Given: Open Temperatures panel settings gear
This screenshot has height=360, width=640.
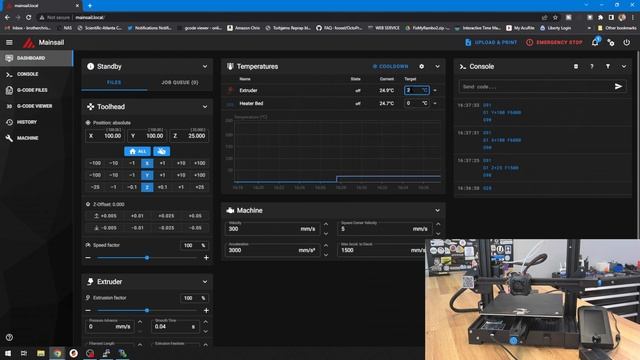Looking at the screenshot, I should tap(422, 67).
